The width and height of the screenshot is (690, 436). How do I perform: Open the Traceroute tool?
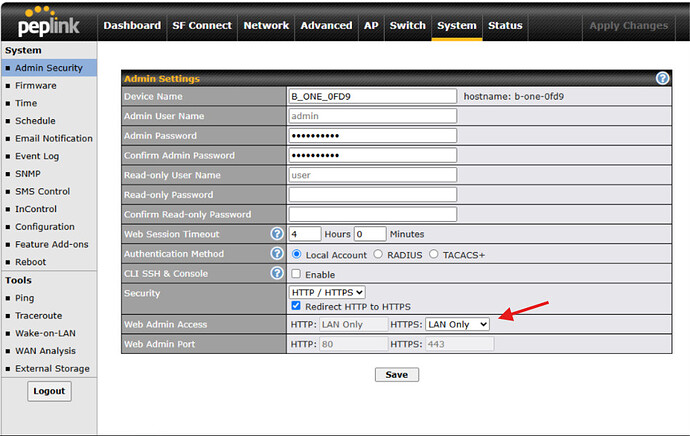pyautogui.click(x=39, y=315)
